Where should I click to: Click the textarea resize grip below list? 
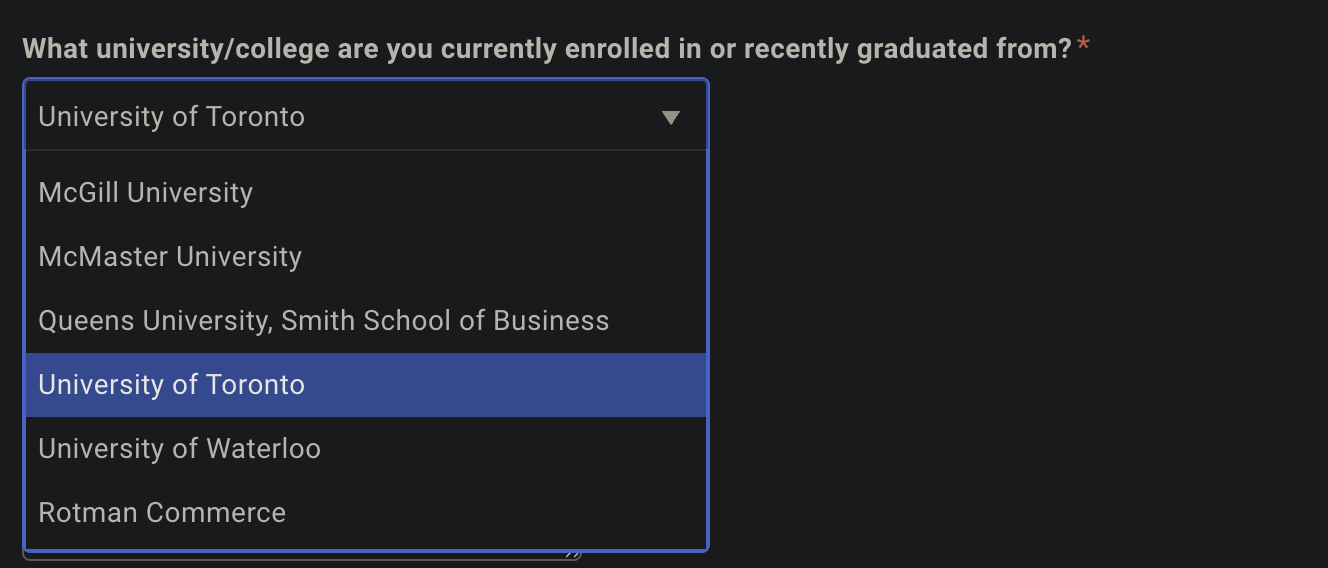573,554
